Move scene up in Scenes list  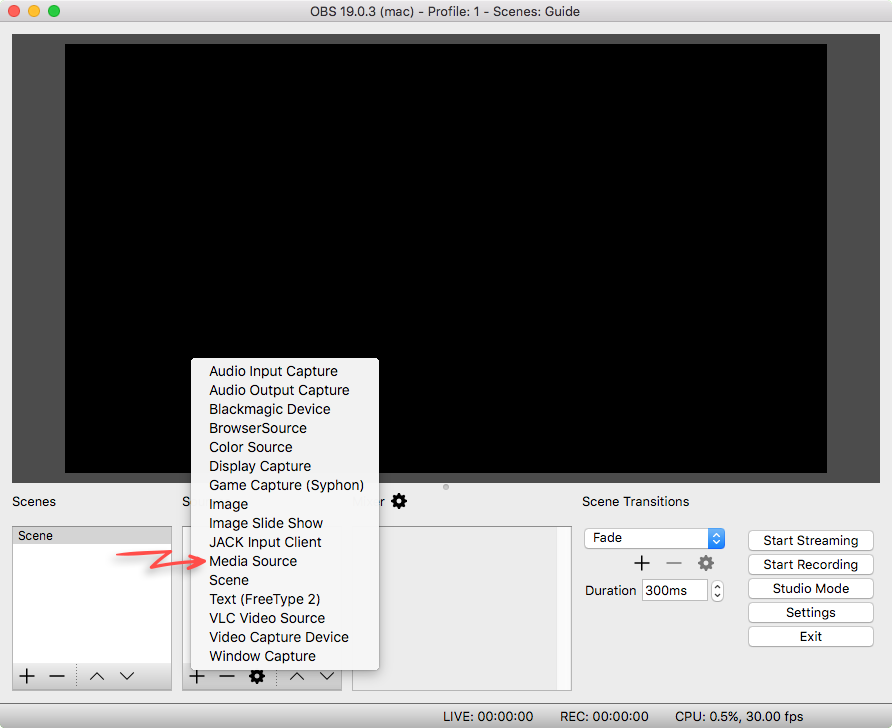click(x=97, y=676)
